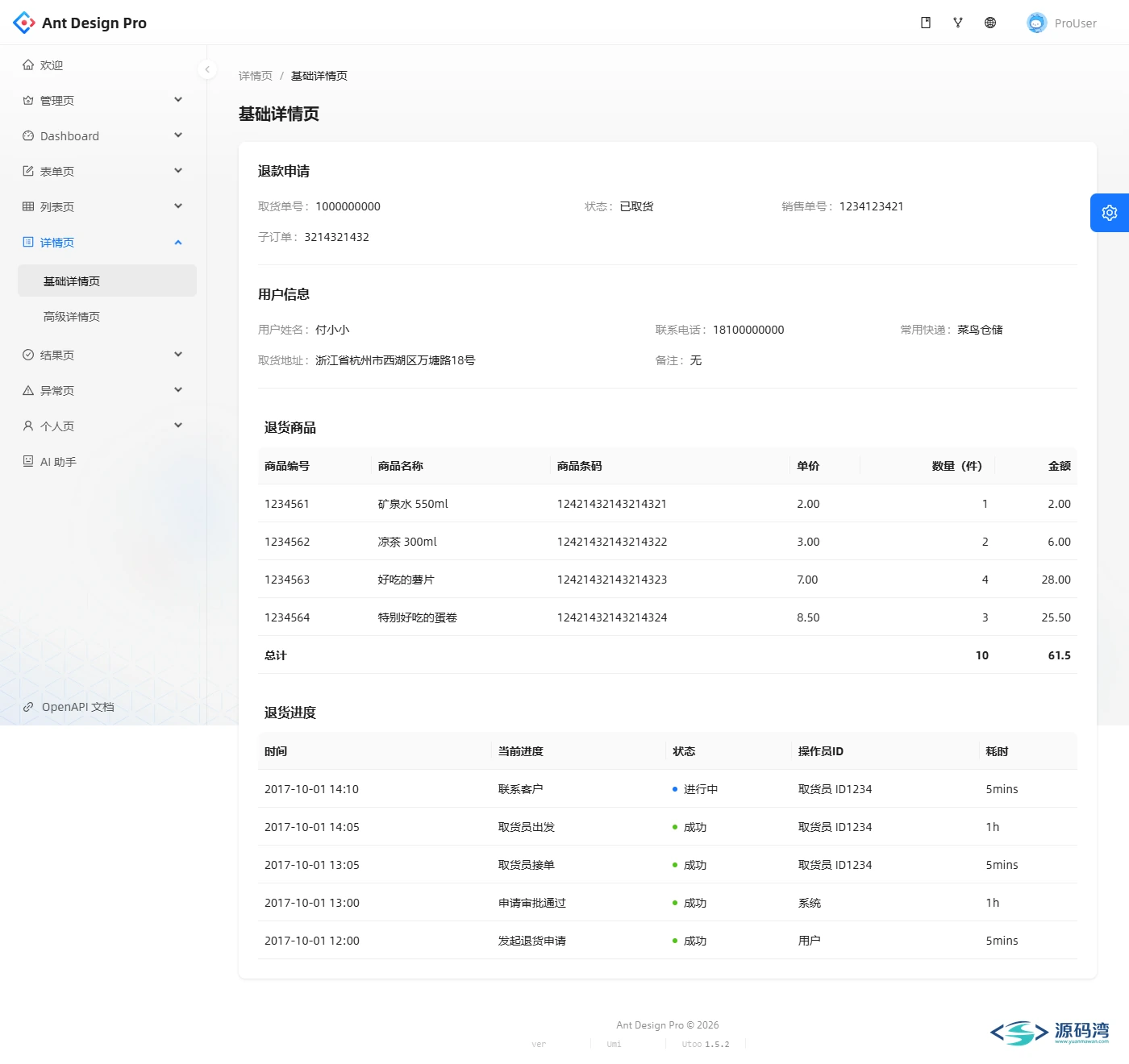Click the 特别好吃的蛋卷 product name
This screenshot has width=1129, height=1064.
(418, 617)
